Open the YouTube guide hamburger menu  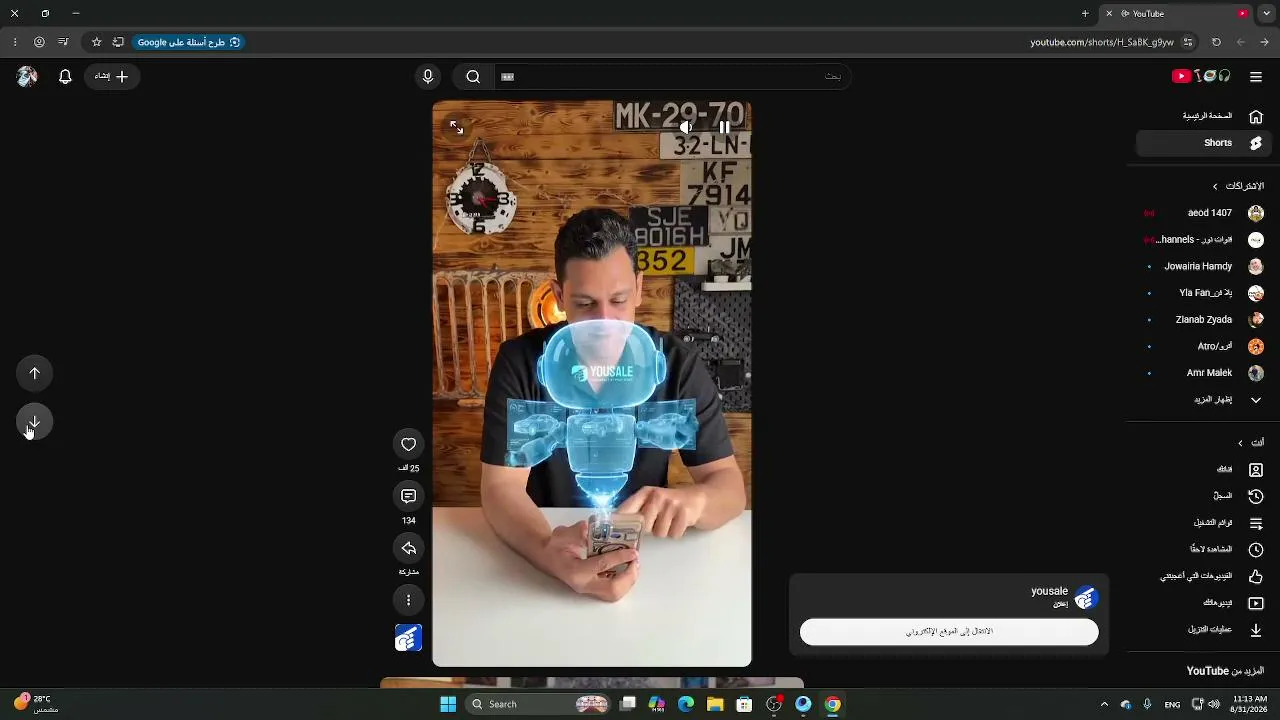1256,76
